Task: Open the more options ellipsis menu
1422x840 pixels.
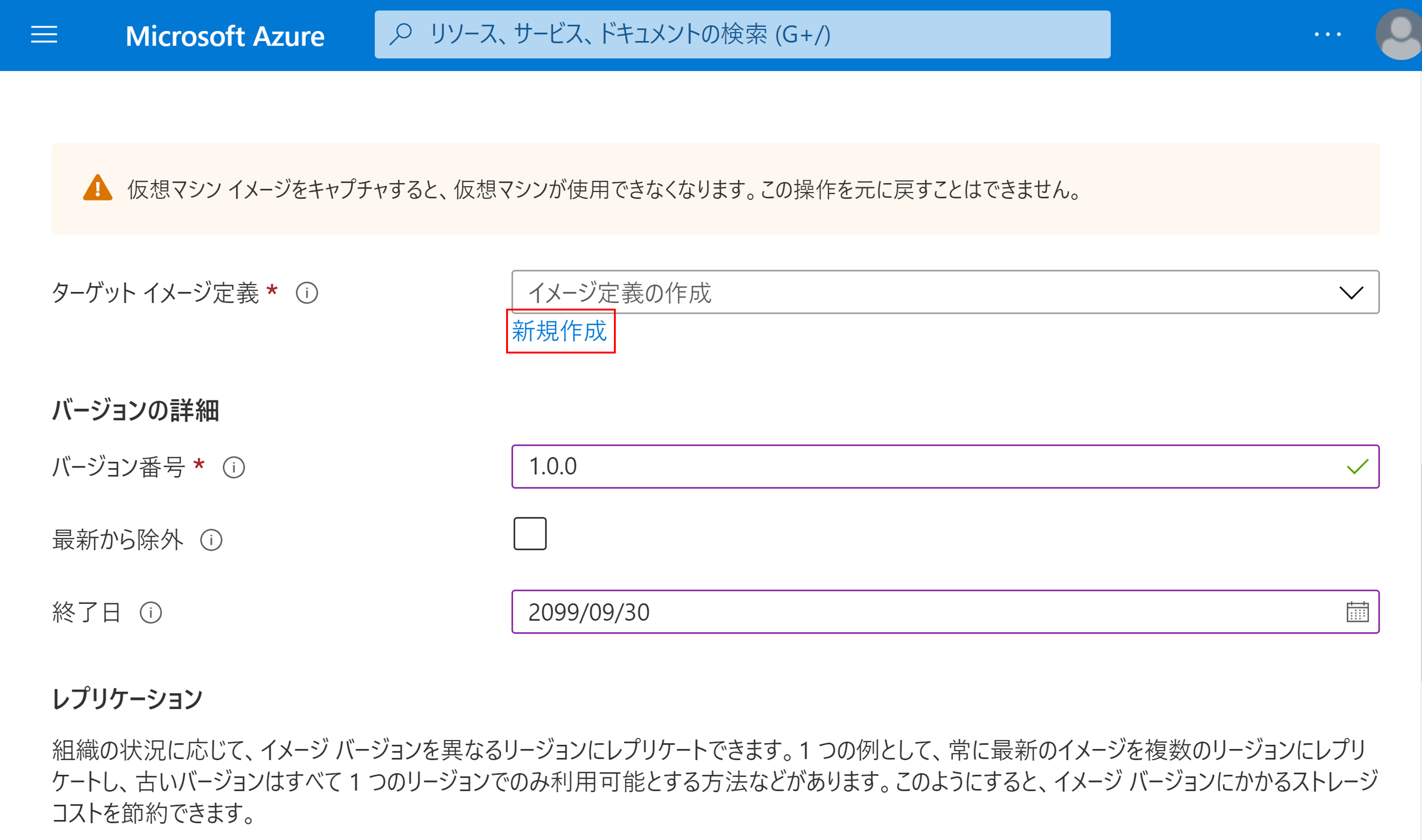Action: click(1328, 35)
